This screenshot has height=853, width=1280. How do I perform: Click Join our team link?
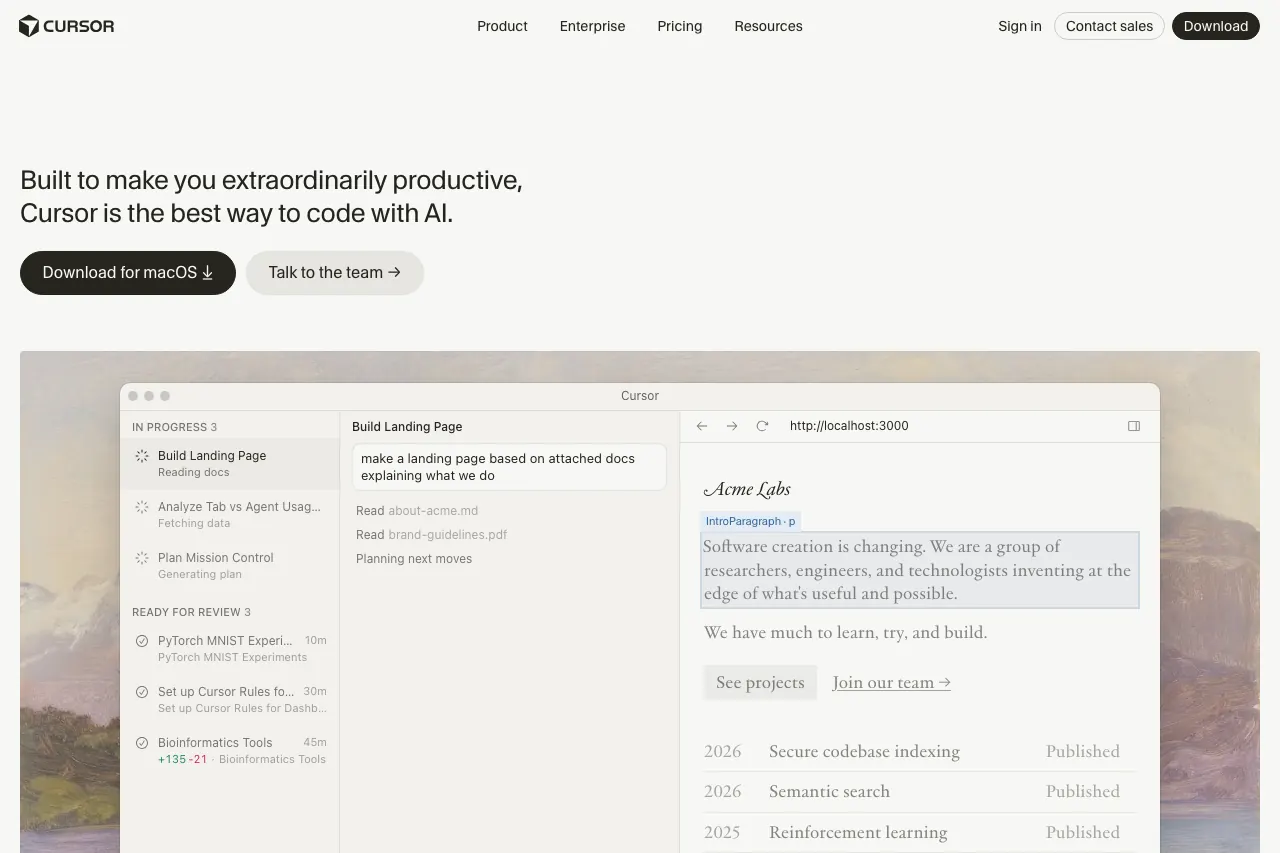click(x=892, y=683)
